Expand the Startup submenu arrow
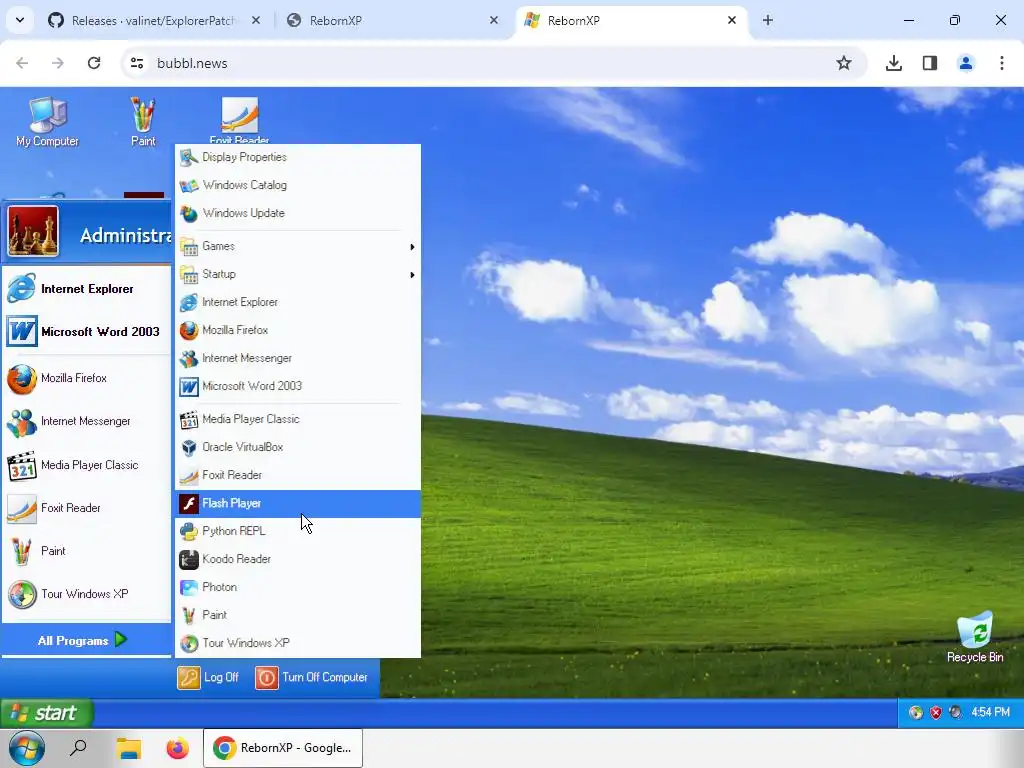 point(412,275)
